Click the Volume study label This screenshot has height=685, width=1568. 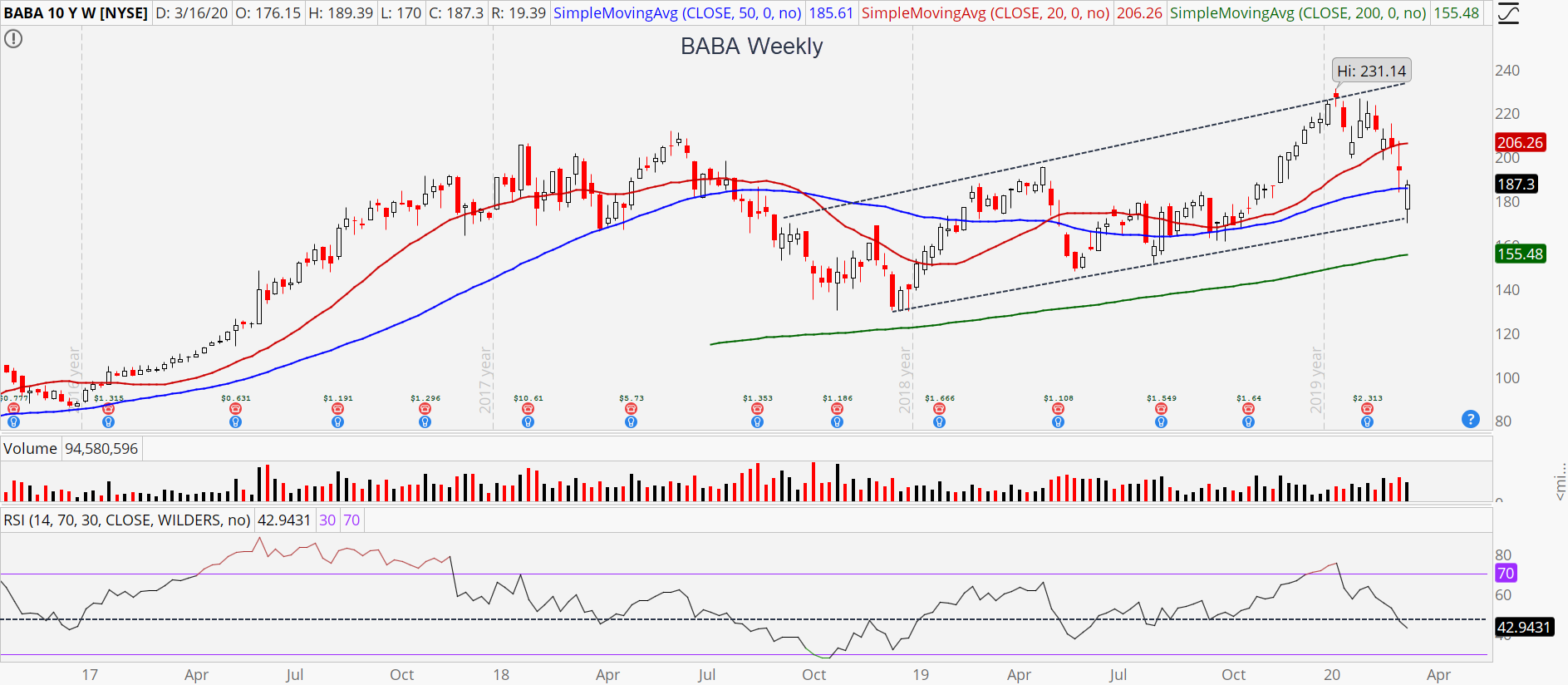[x=30, y=449]
